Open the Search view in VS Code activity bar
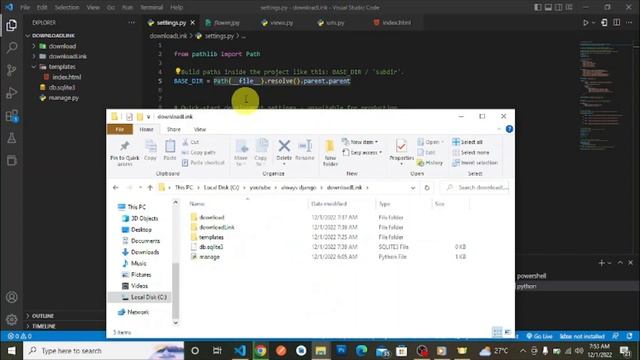The image size is (640, 360). (x=11, y=48)
